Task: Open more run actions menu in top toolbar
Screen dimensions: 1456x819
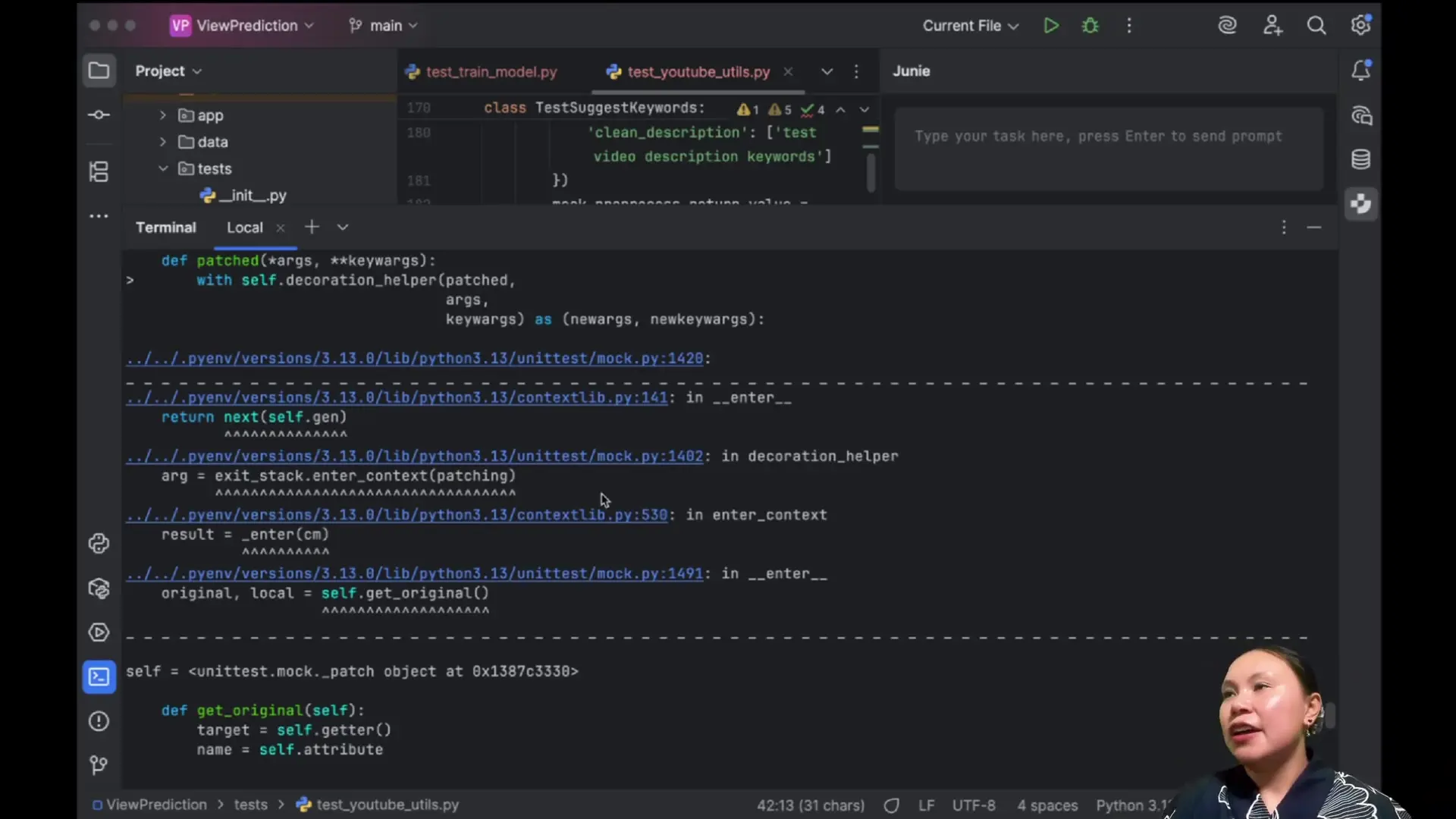Action: (x=1129, y=26)
